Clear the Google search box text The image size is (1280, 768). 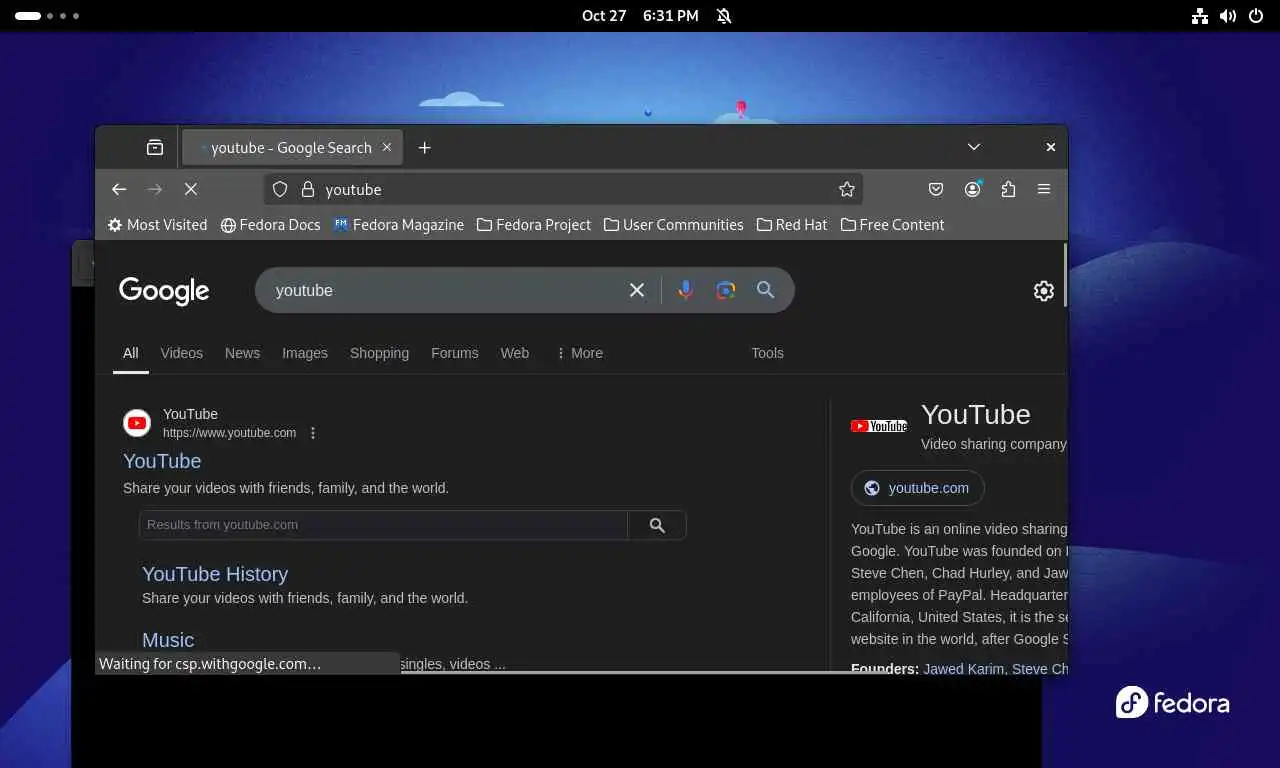coord(637,290)
